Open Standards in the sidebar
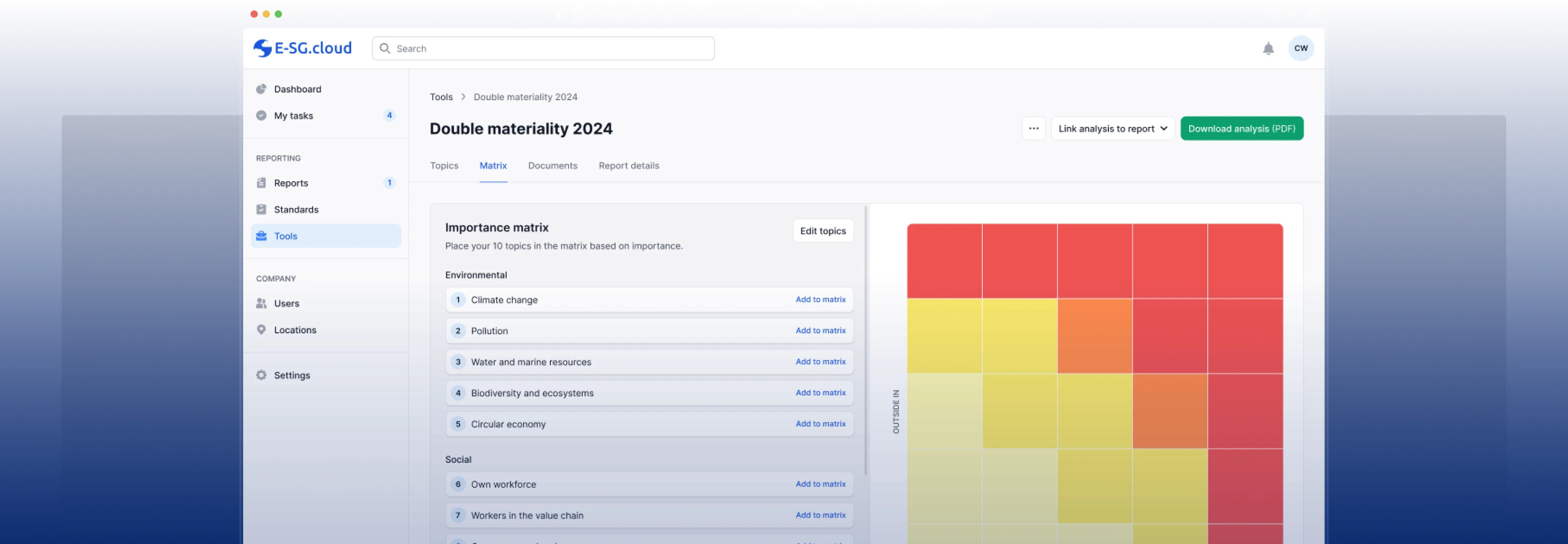The width and height of the screenshot is (1568, 544). click(x=296, y=209)
